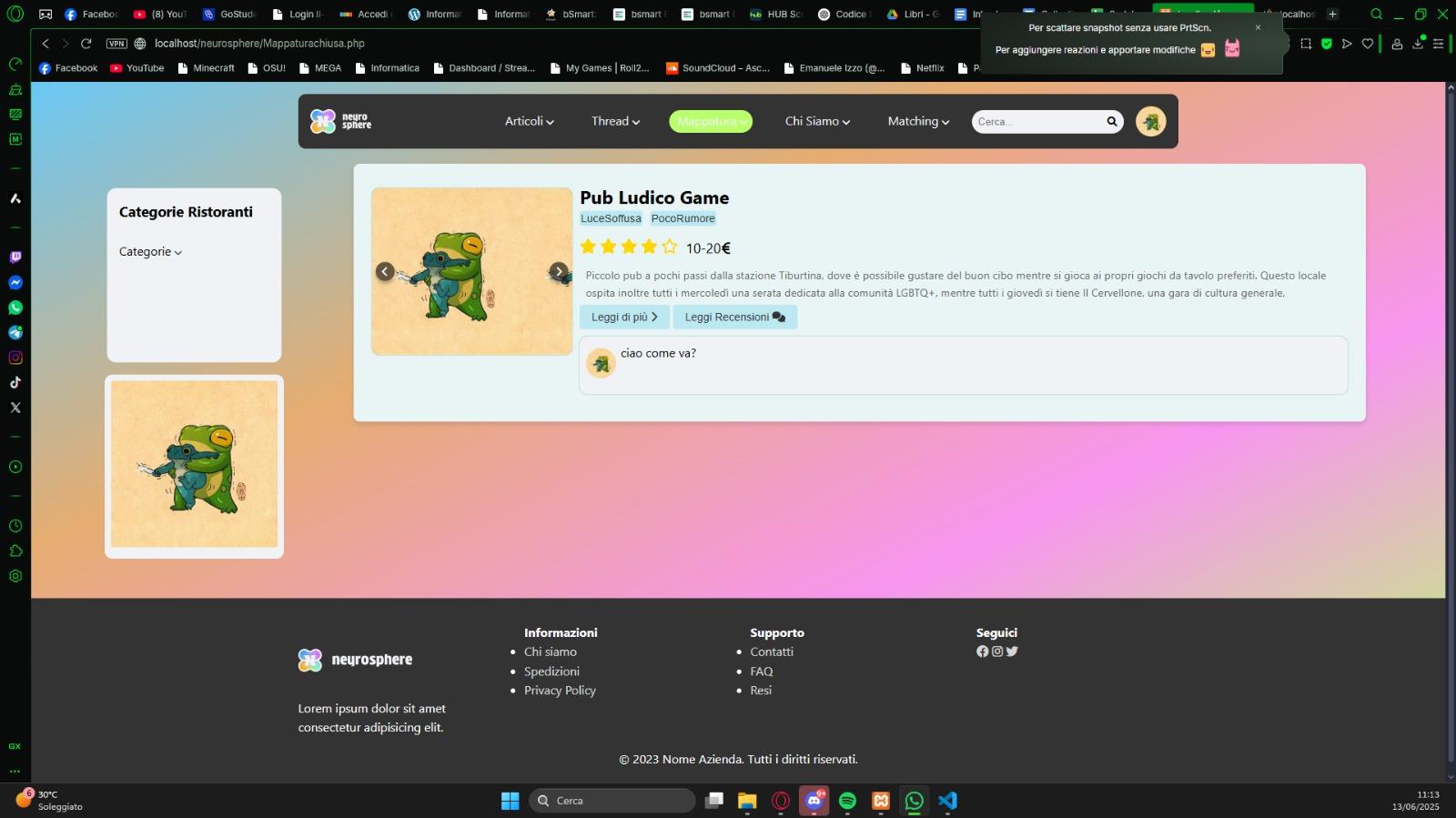Show previous image with carousel left arrow
1456x818 pixels.
click(385, 271)
